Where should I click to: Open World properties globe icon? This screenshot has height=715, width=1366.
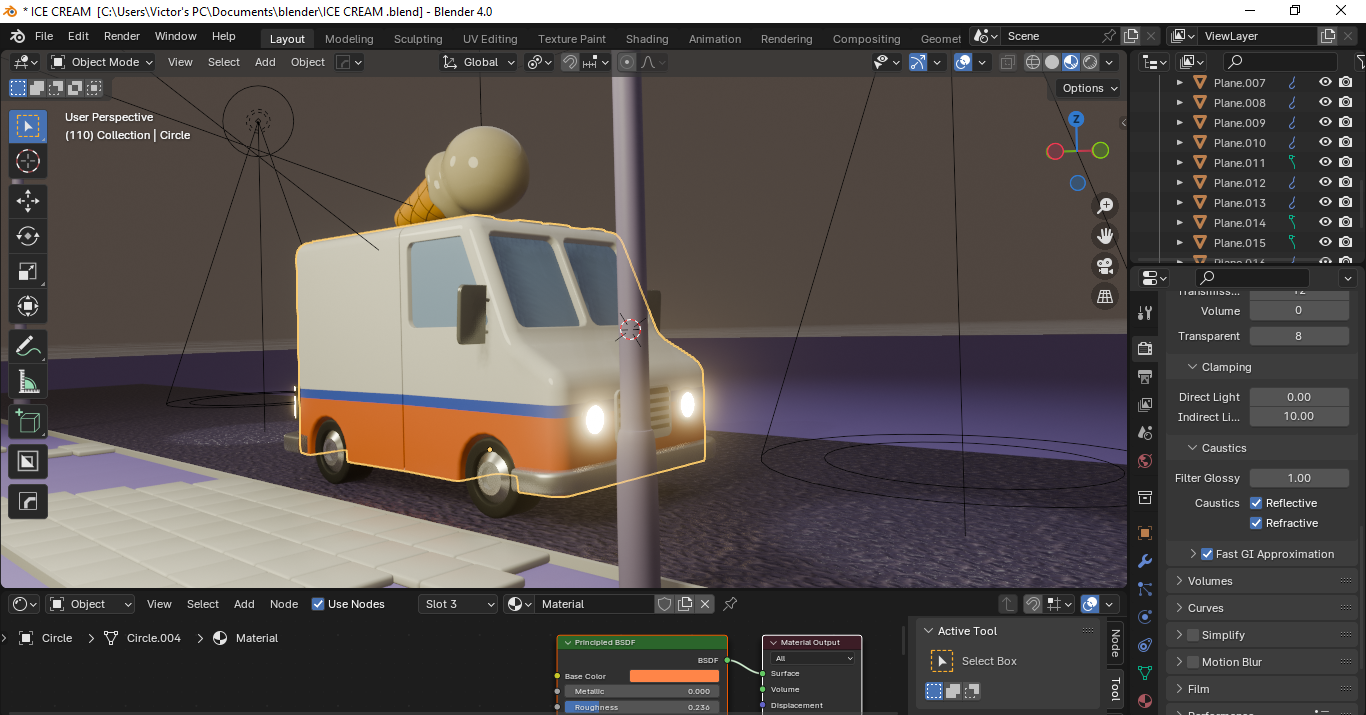click(x=1145, y=460)
